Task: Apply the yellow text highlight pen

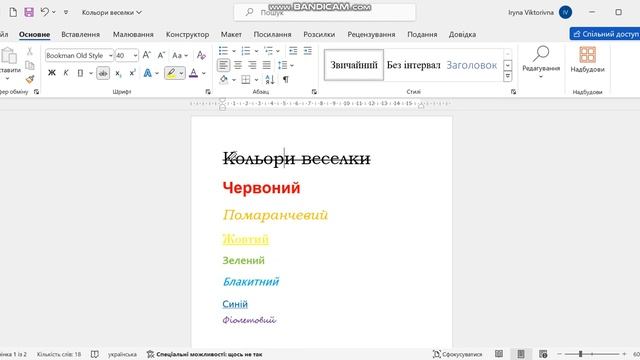Action: 171,73
